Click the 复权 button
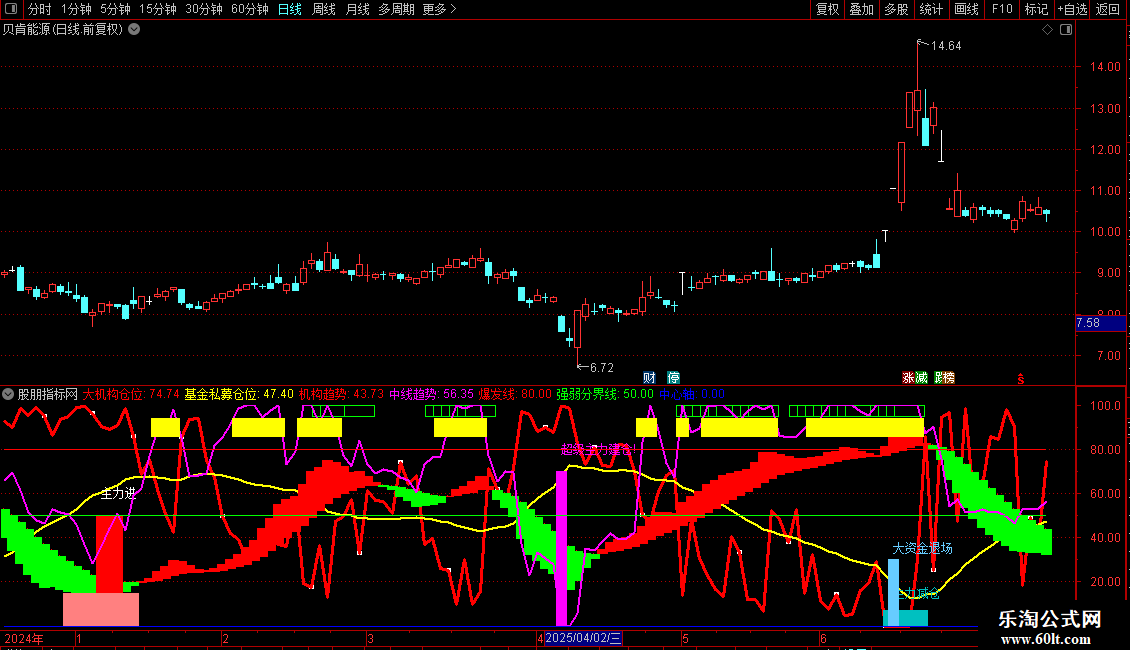The width and height of the screenshot is (1130, 650). pos(827,9)
